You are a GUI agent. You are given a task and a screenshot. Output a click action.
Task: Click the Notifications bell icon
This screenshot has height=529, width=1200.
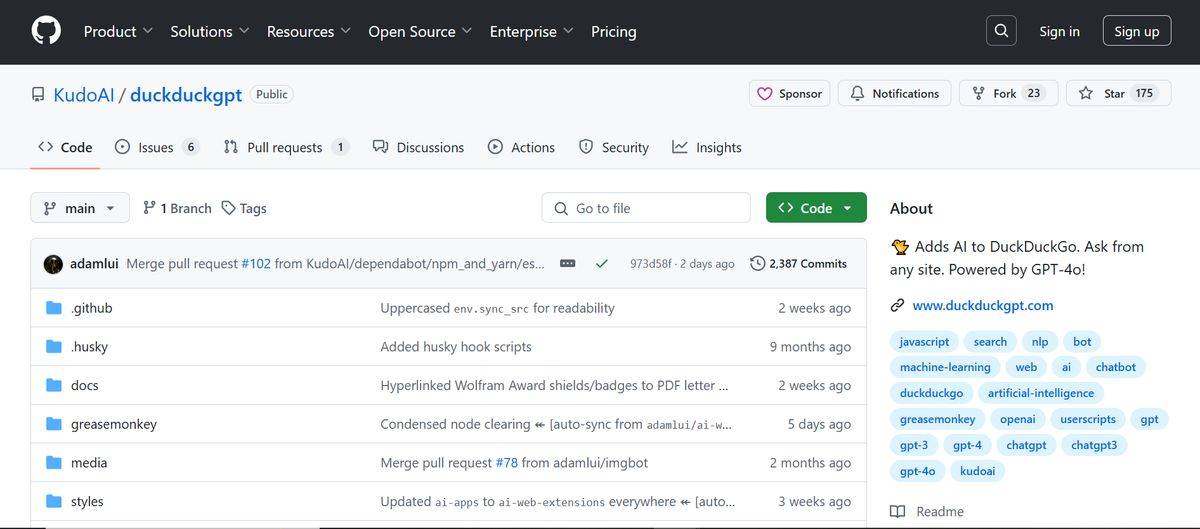(857, 93)
